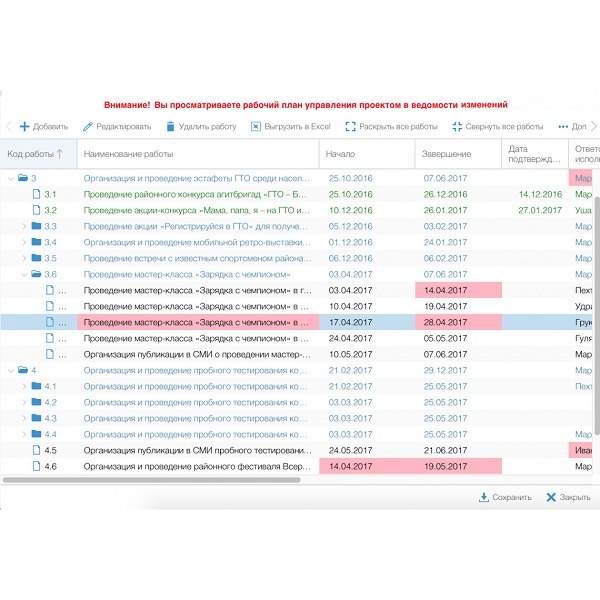The image size is (600, 600).
Task: Click the Добавить button label
Action: [x=50, y=127]
